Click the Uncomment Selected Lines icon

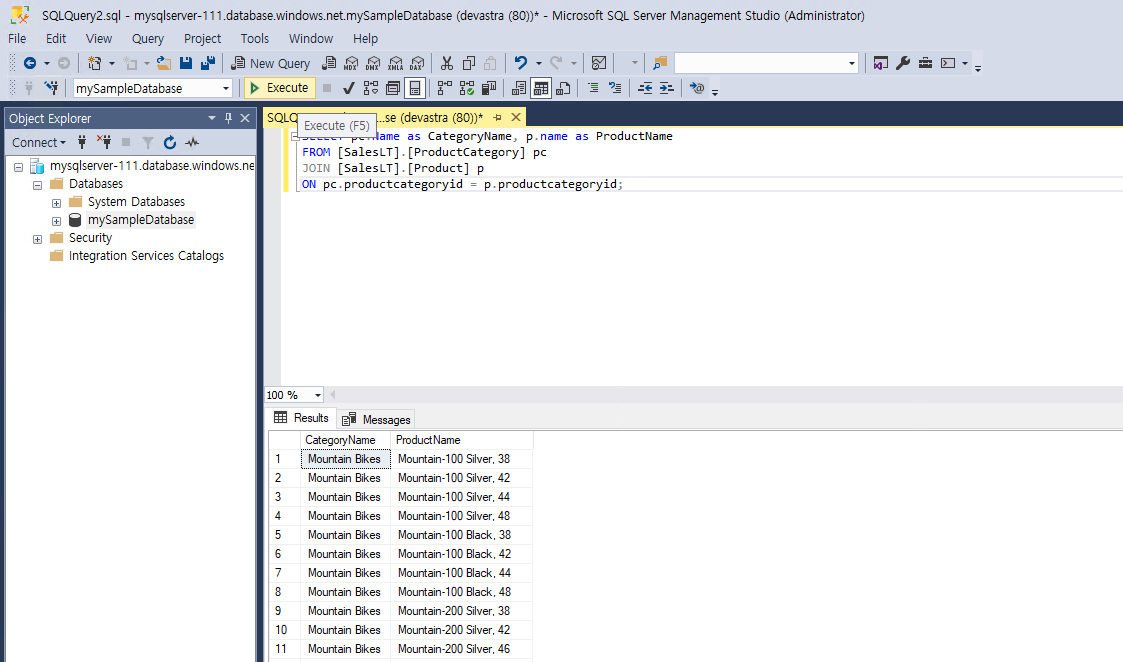(614, 88)
